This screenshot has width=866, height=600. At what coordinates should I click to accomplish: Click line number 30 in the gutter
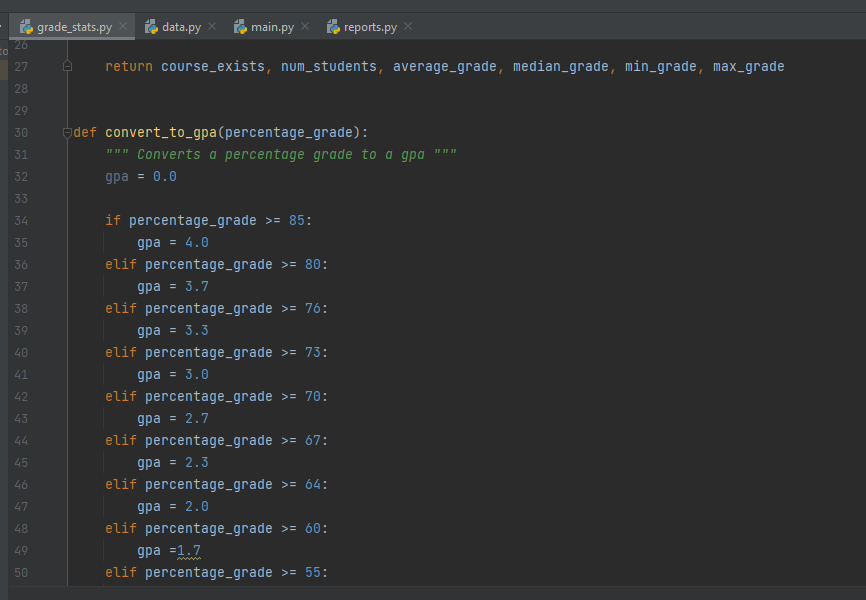pos(21,133)
